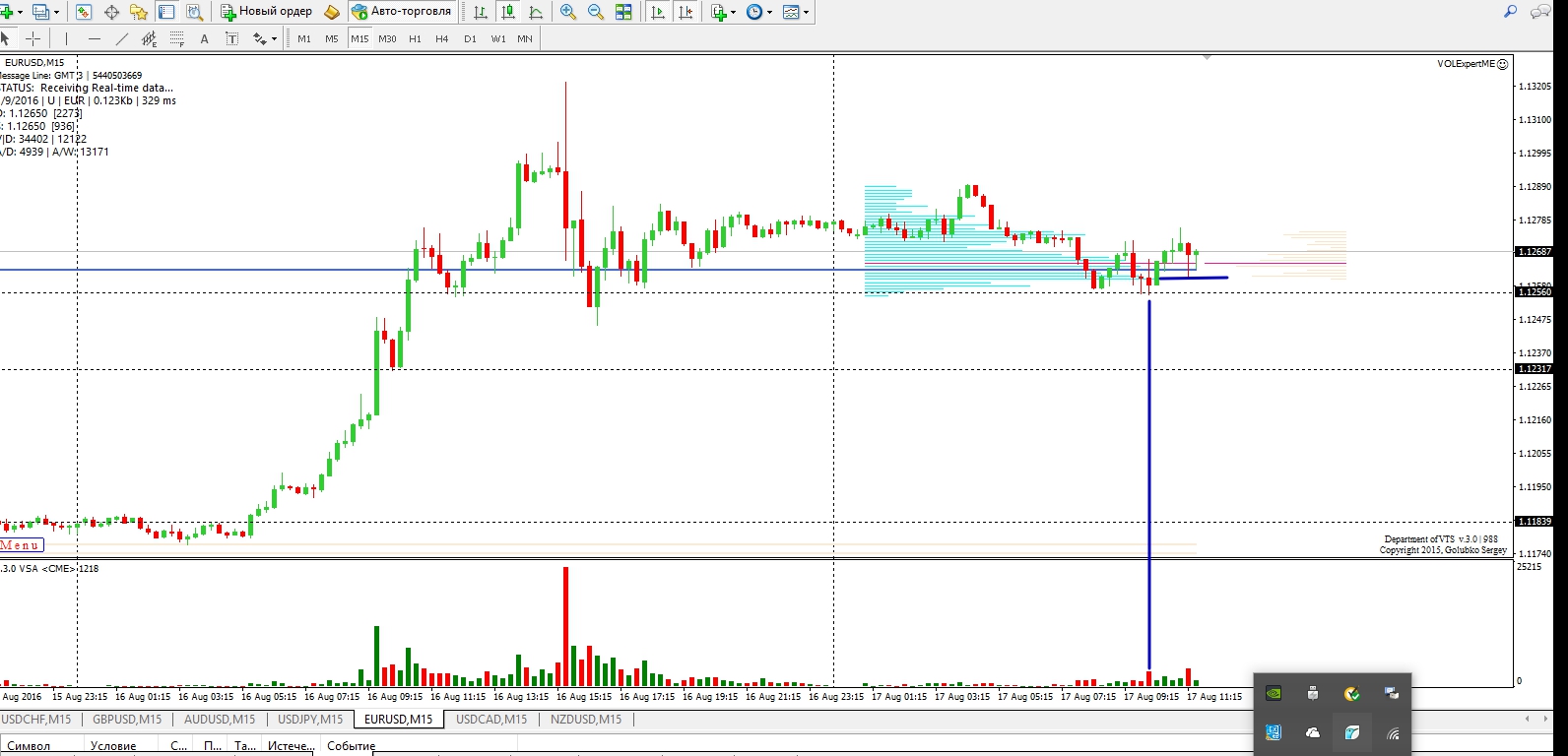Toggle the Data Window crosshair-circle icon
The height and width of the screenshot is (756, 1568).
(111, 12)
